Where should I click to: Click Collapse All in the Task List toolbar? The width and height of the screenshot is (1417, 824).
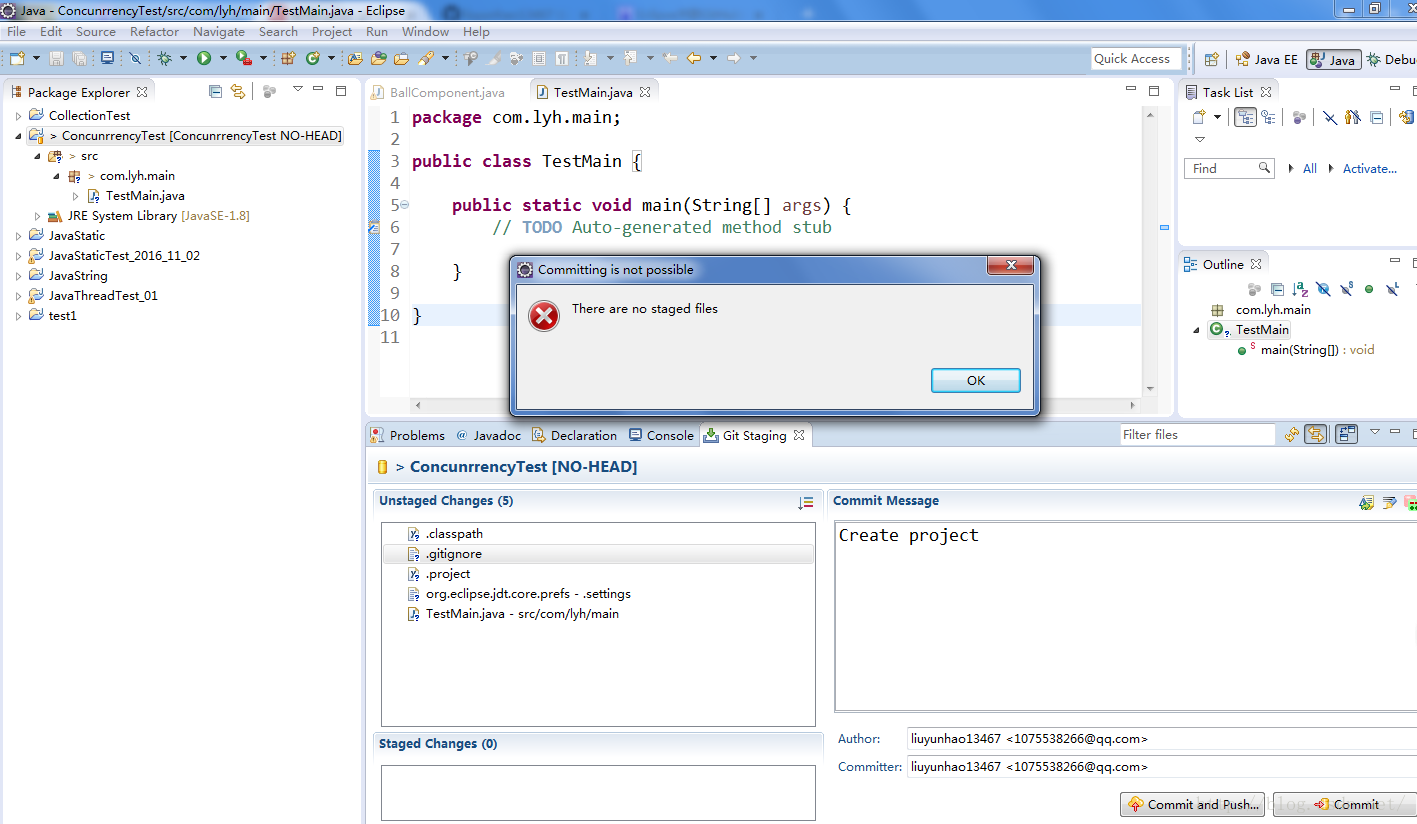point(1376,117)
